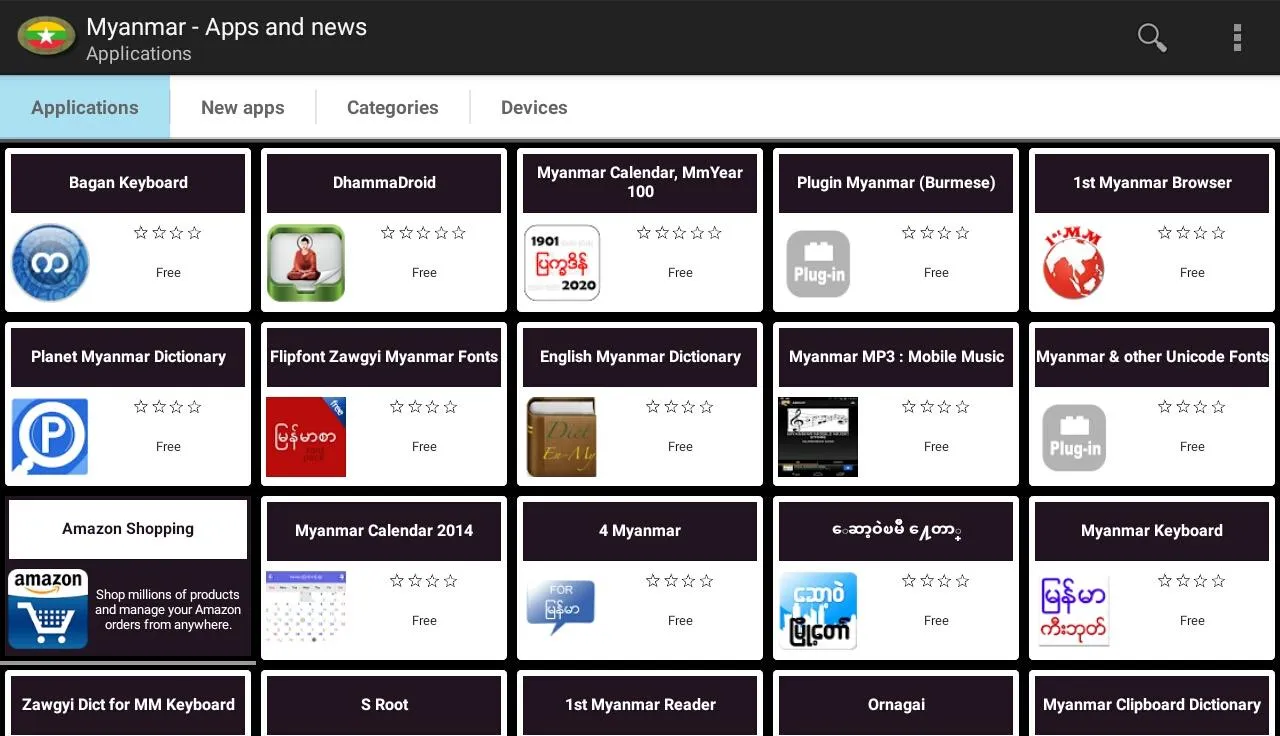
Task: Click the Flipfont Zawgyi Myanmar Fonts title
Action: 384,356
